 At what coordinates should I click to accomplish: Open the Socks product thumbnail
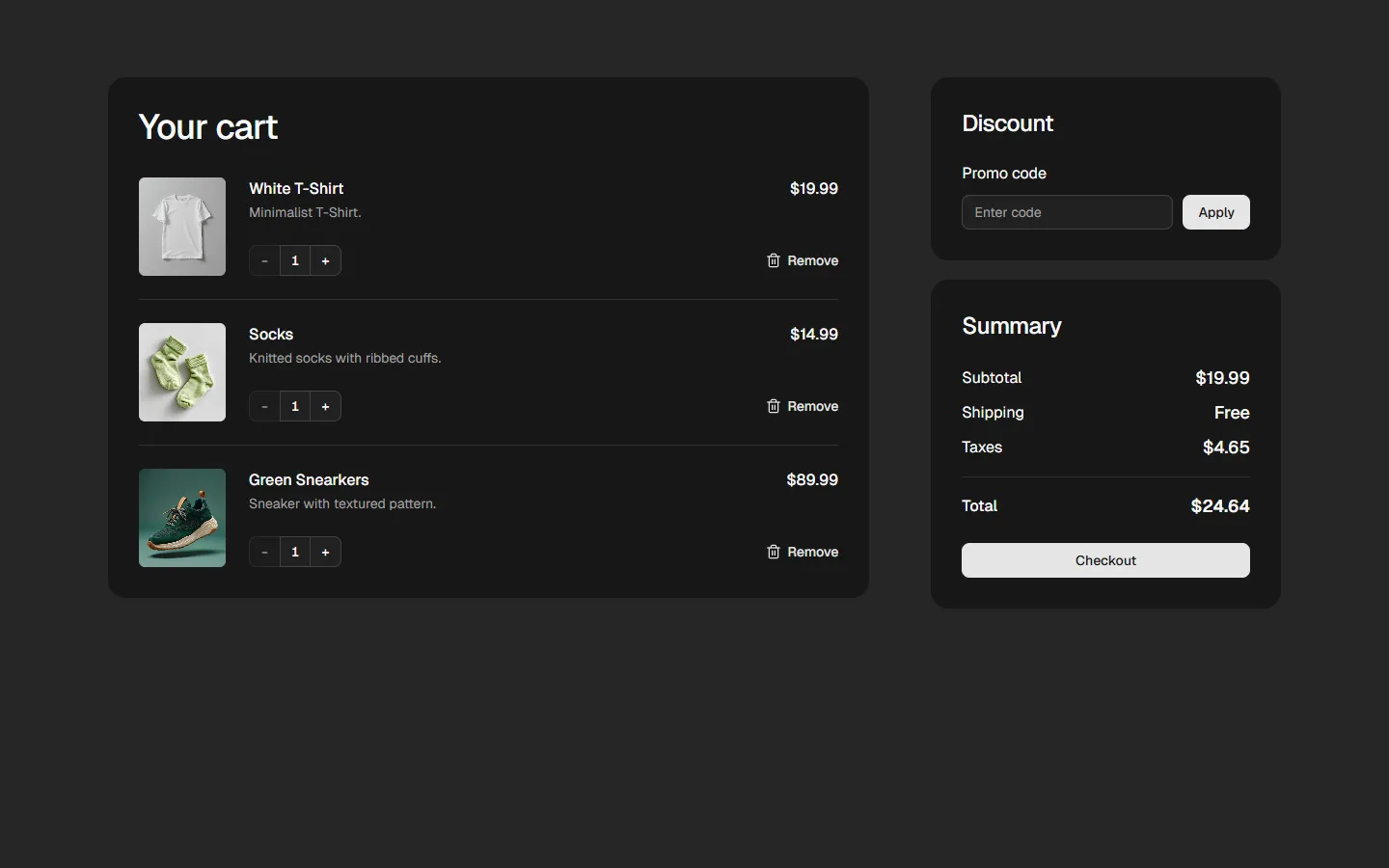[x=182, y=372]
